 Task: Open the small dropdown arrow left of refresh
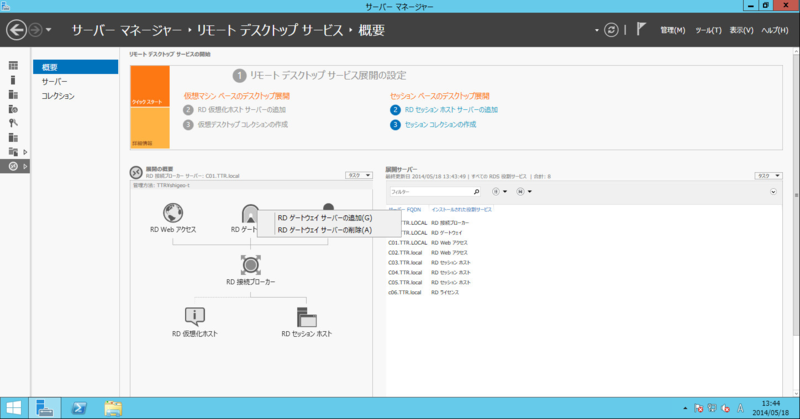[x=596, y=30]
